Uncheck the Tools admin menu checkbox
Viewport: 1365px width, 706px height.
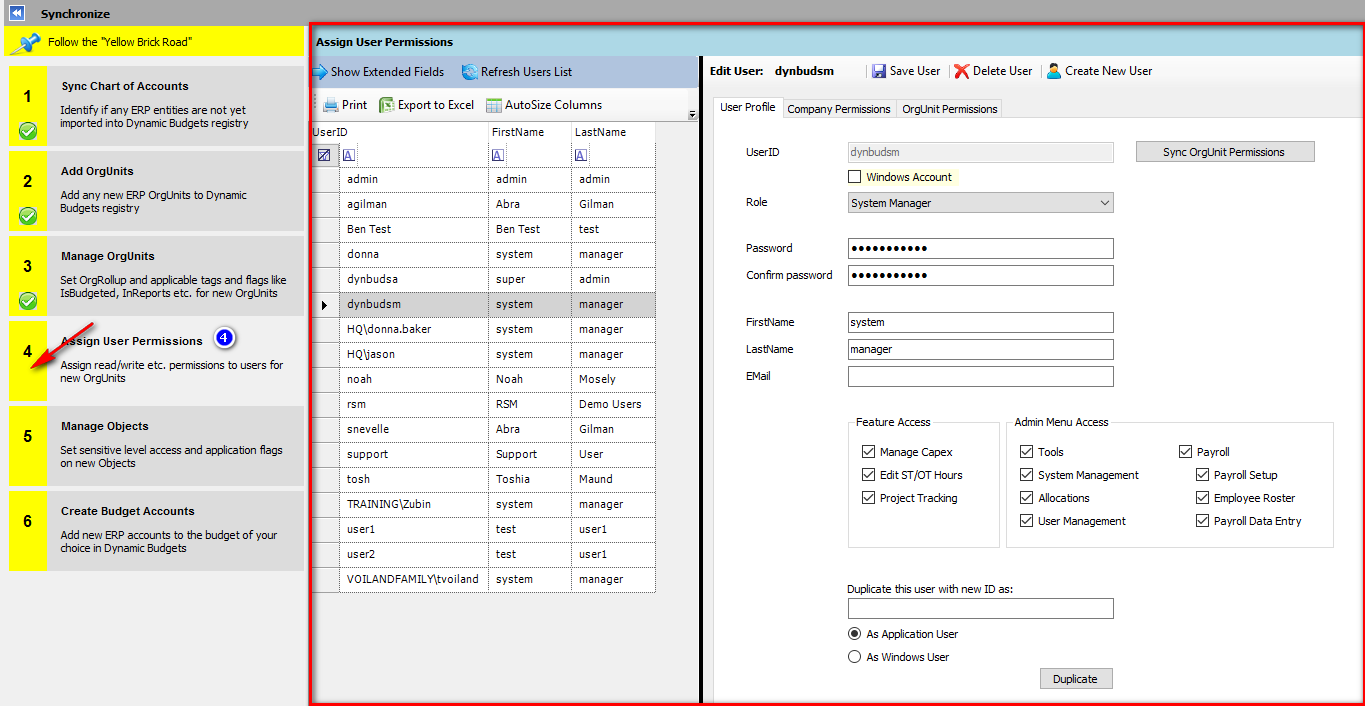1026,452
